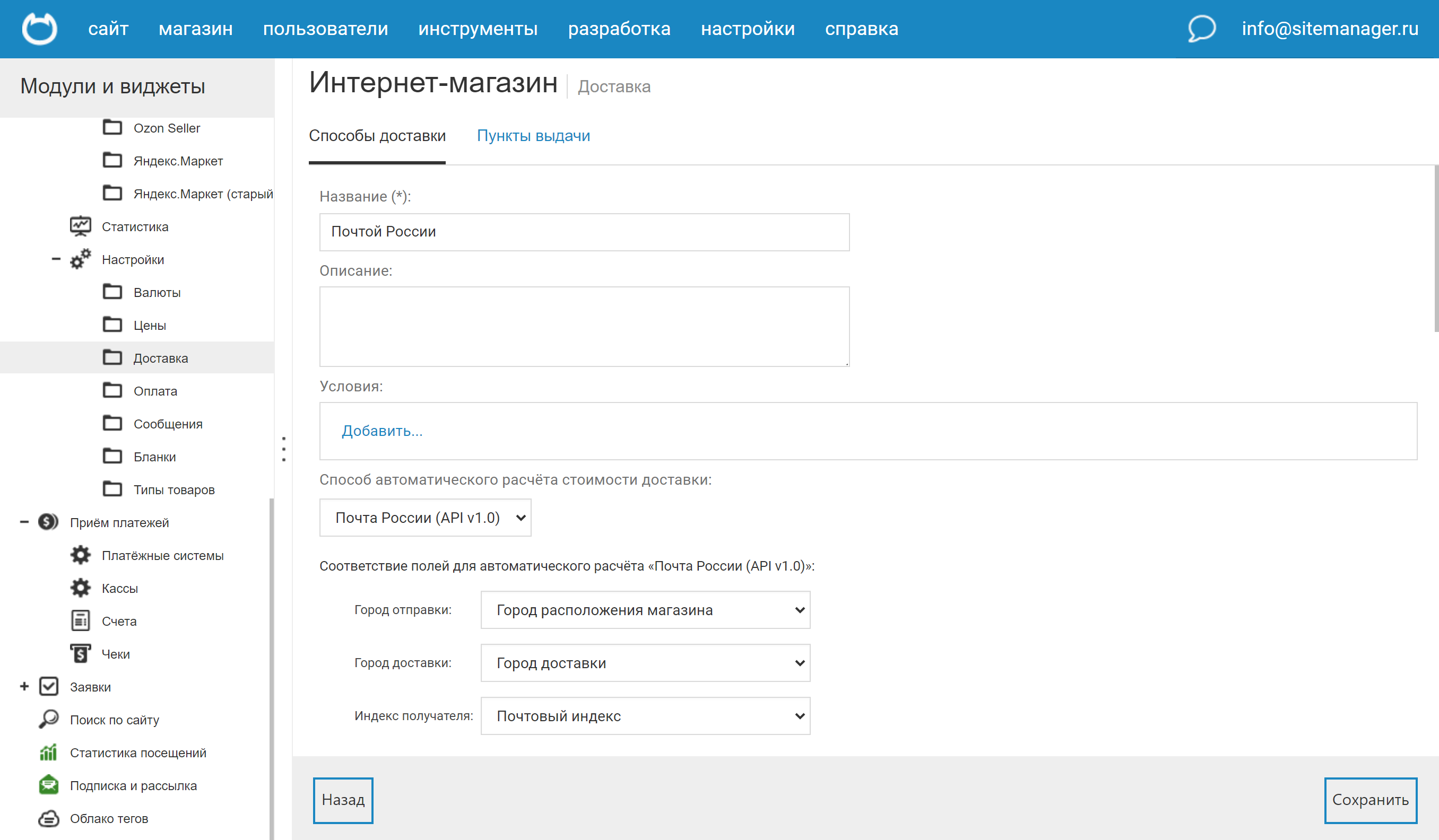Click the Добавить link under Условия
The image size is (1439, 840).
coord(382,431)
